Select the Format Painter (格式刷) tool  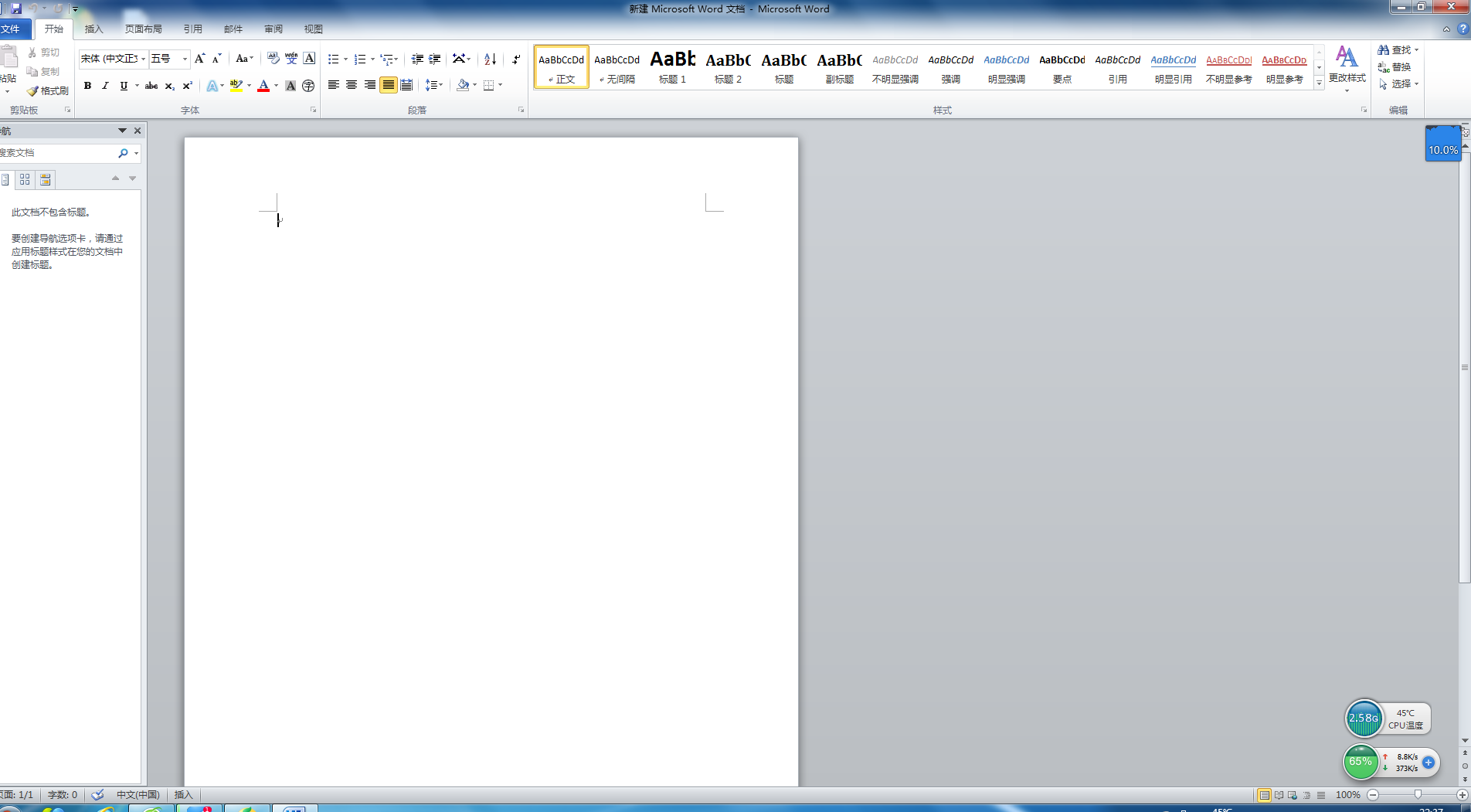click(x=48, y=90)
